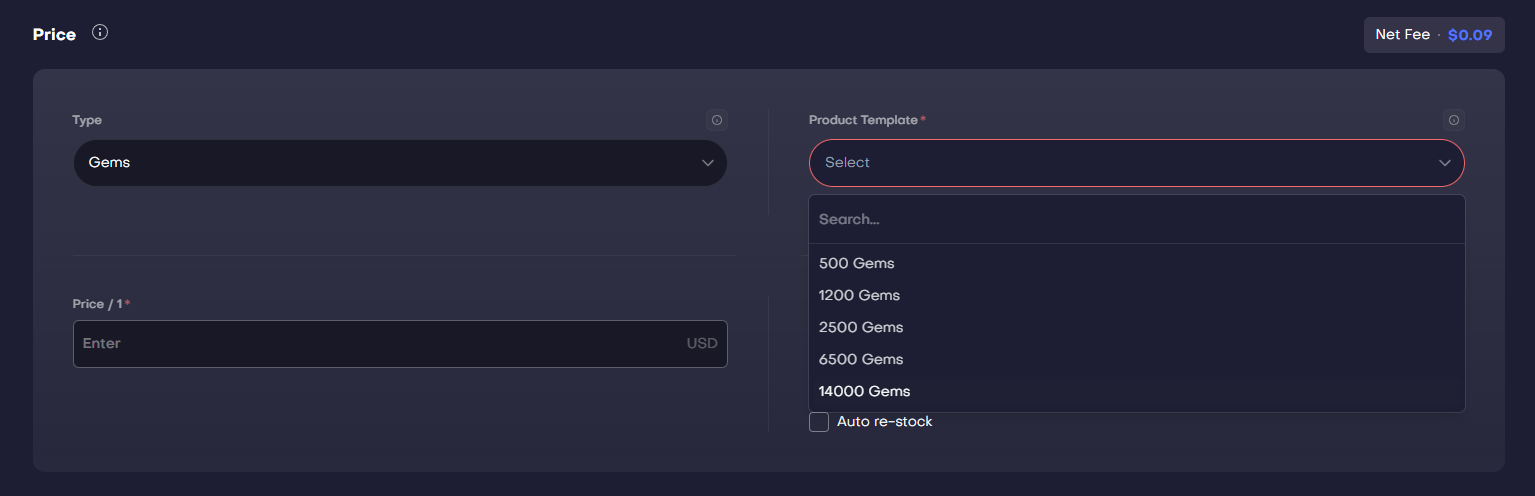Click the $0.09 fee amount

tap(1470, 34)
